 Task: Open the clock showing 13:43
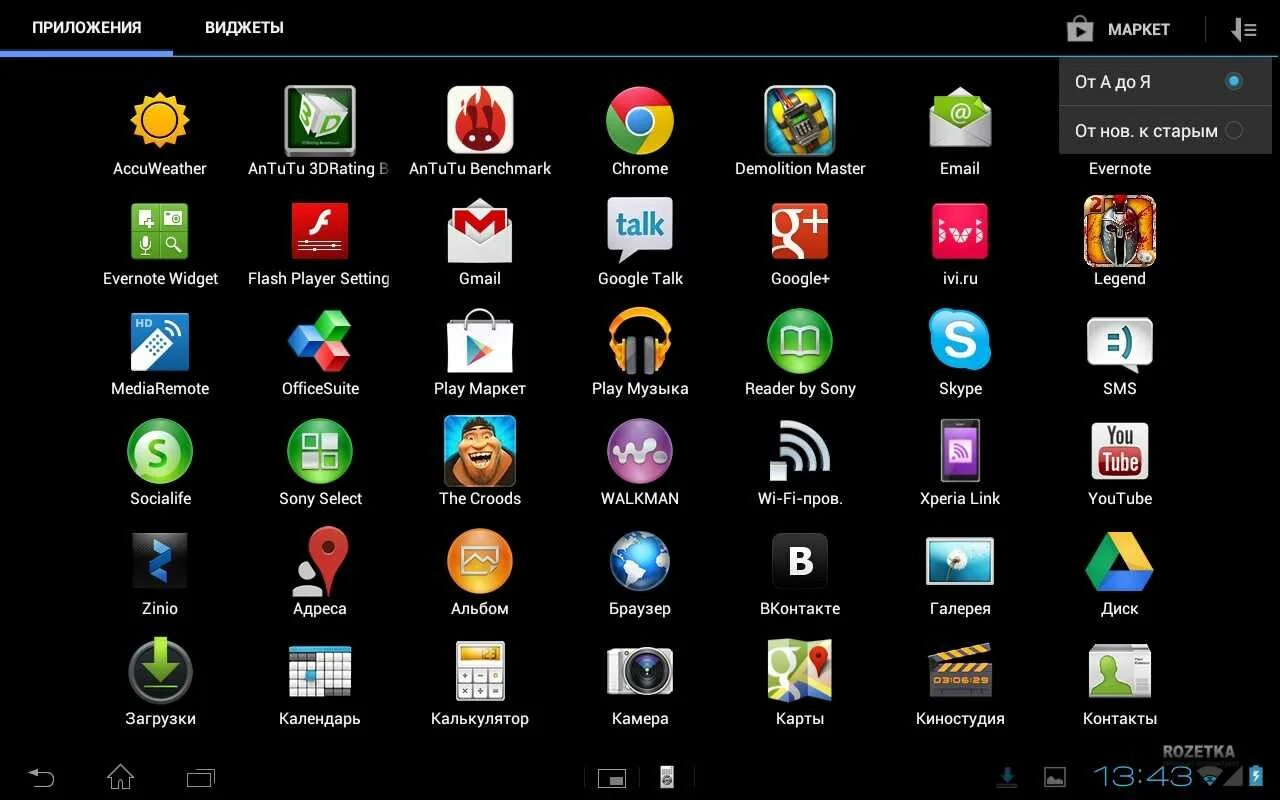click(1142, 776)
